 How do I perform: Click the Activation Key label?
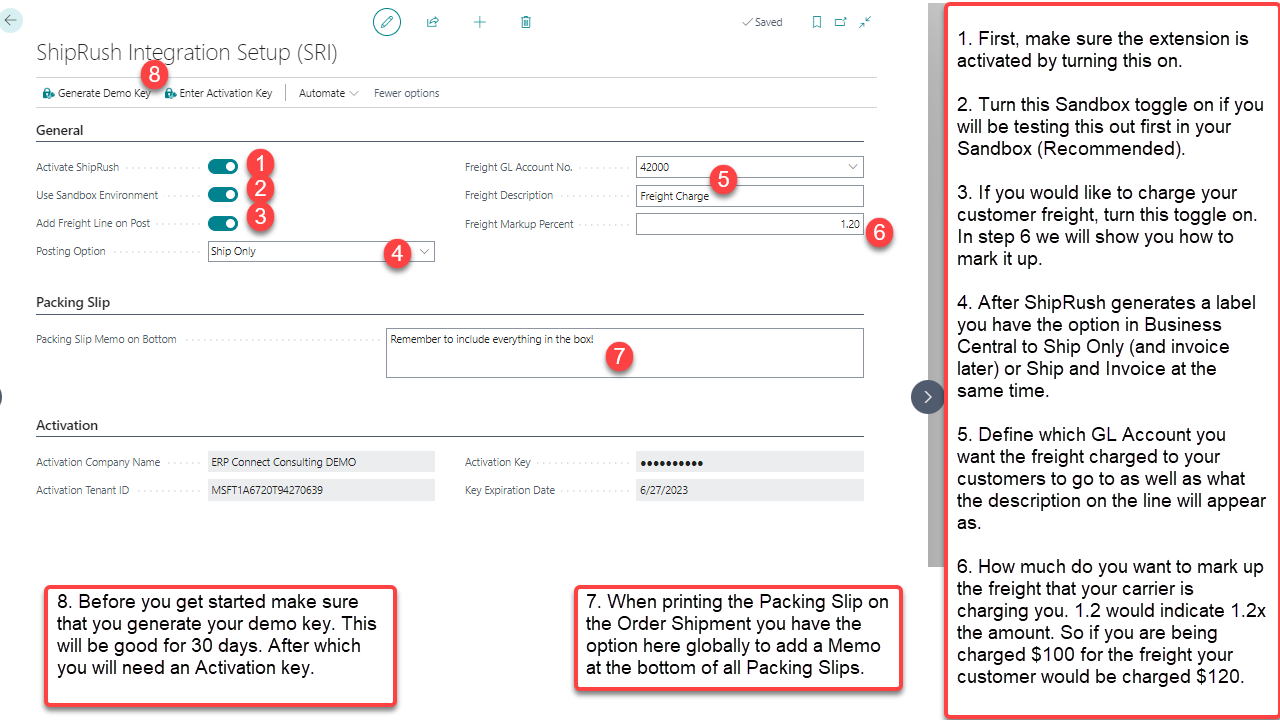498,462
